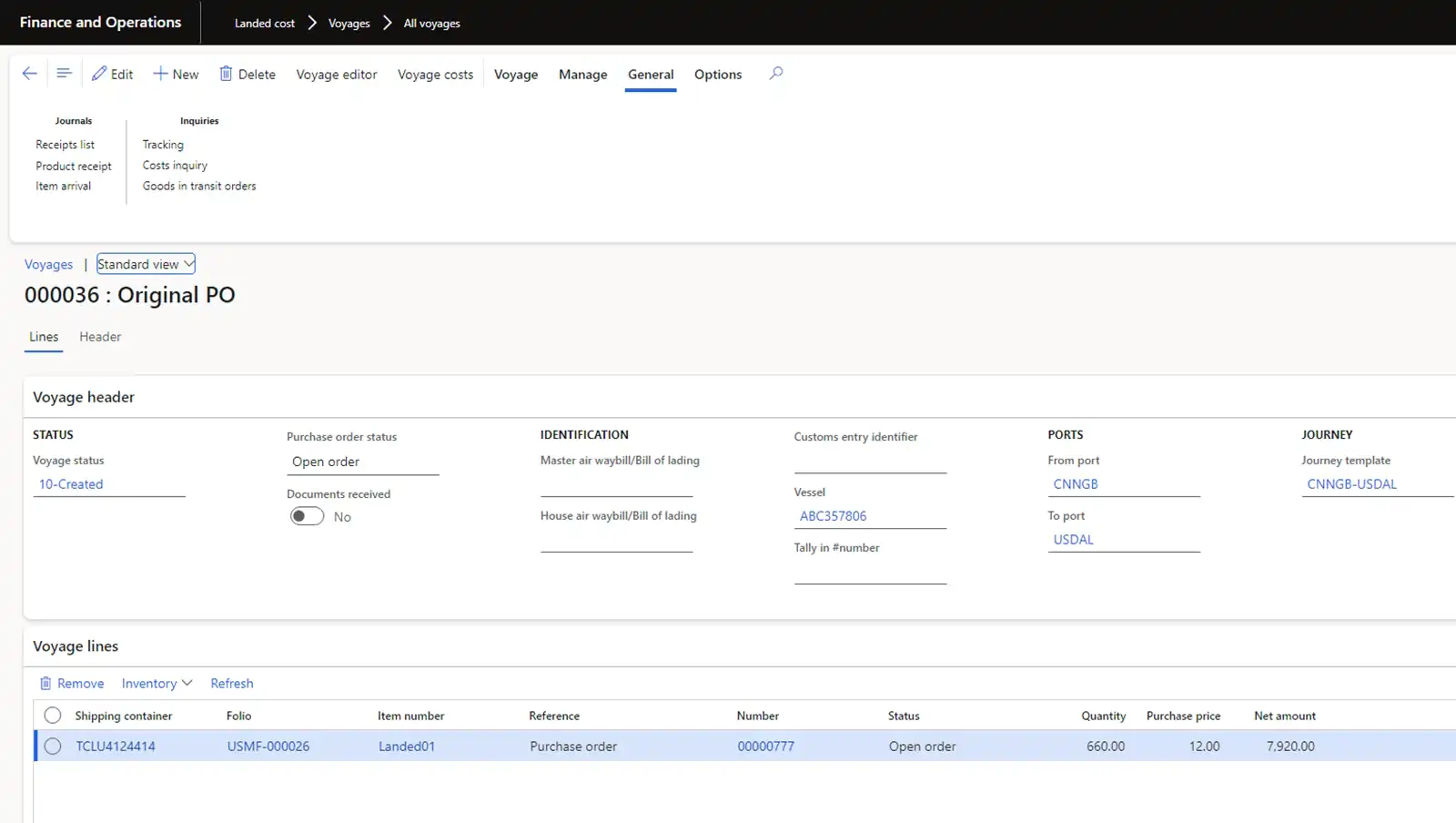1456x823 pixels.
Task: Select all rows via header circle
Action: [x=53, y=716]
